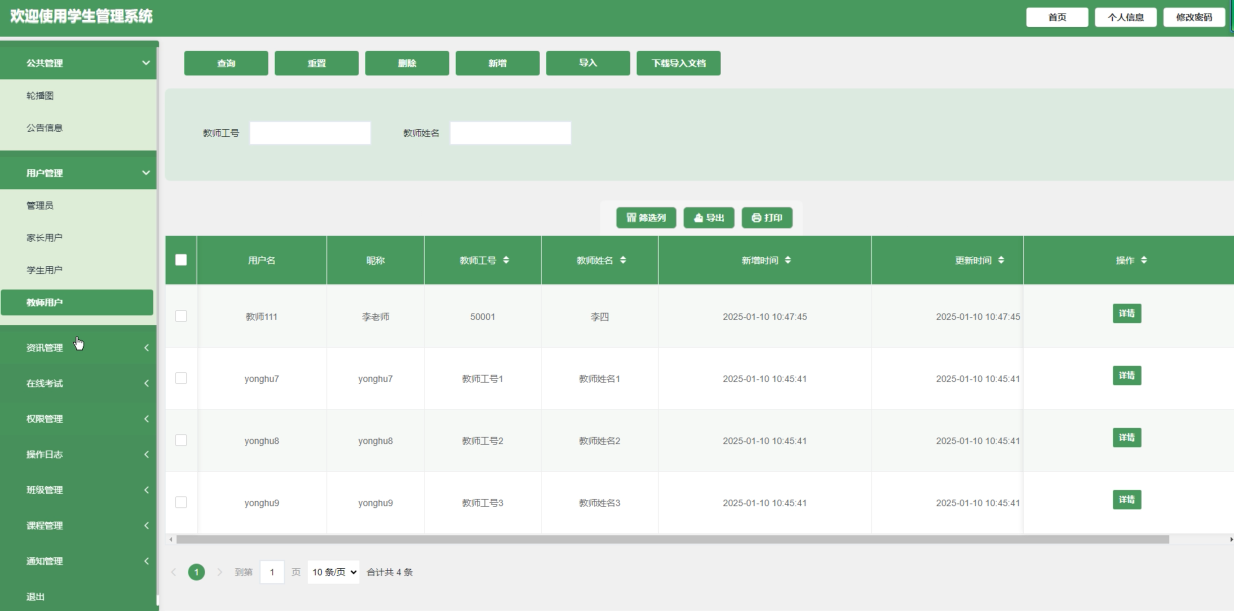This screenshot has width=1234, height=611.
Task: Click the 新增 add button
Action: (x=497, y=63)
